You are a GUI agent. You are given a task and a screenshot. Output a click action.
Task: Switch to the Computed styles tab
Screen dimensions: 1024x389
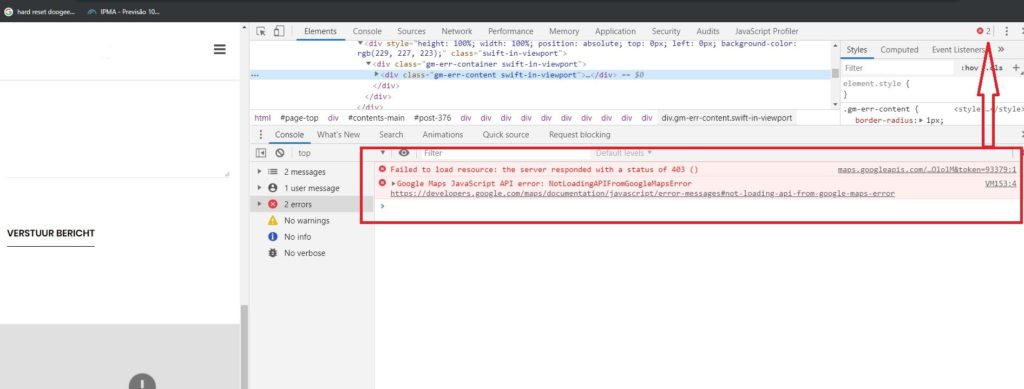(x=899, y=50)
